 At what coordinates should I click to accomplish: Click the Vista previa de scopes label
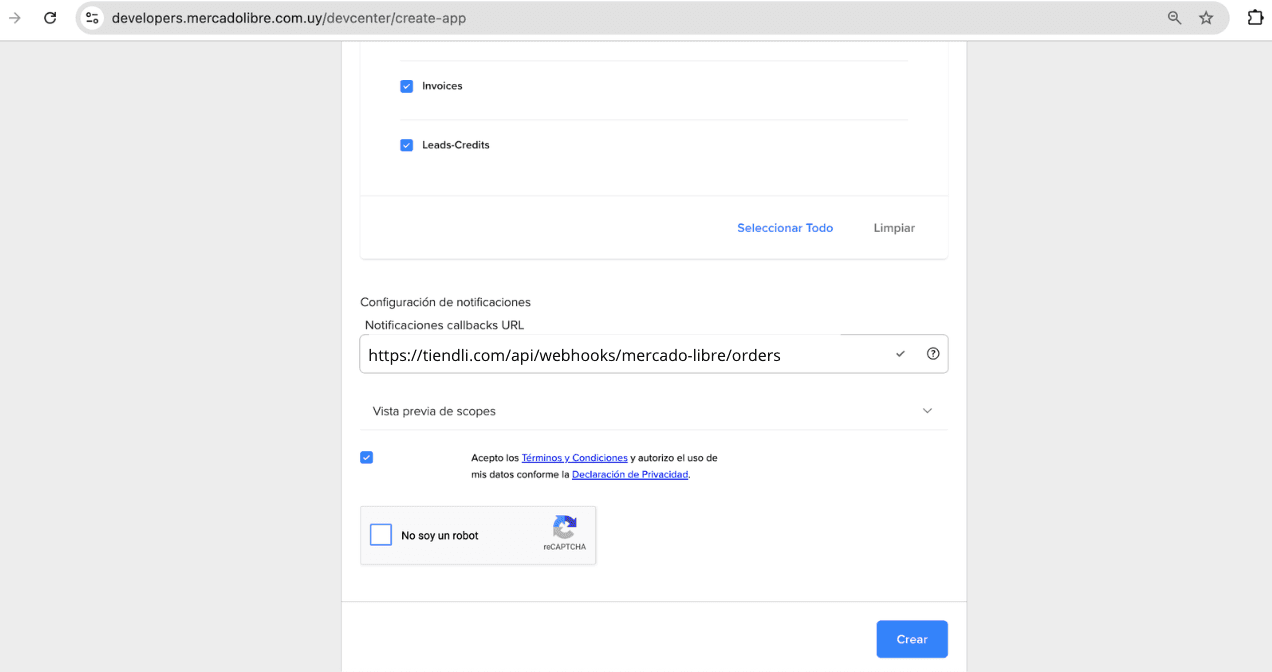tap(434, 411)
